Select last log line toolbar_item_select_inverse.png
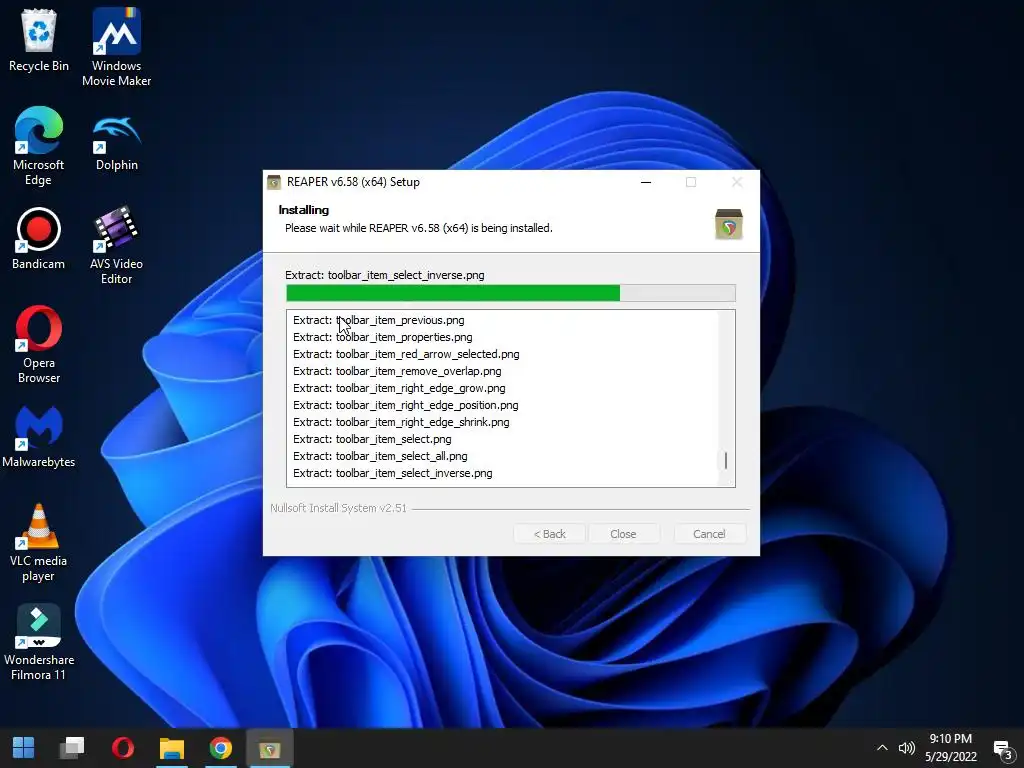The height and width of the screenshot is (768, 1024). coord(392,473)
